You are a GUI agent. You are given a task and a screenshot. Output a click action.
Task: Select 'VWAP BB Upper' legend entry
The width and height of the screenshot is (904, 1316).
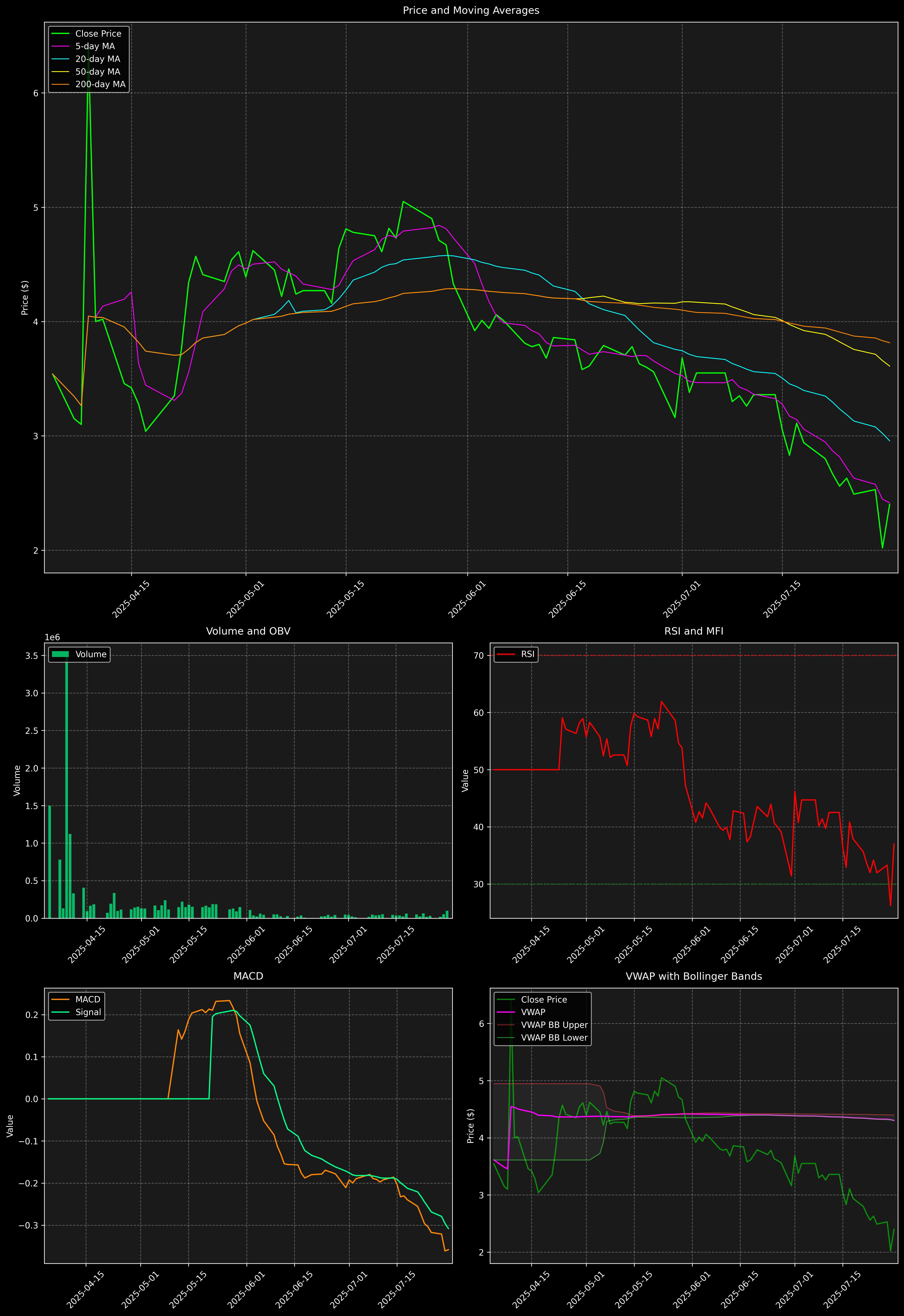click(555, 1025)
